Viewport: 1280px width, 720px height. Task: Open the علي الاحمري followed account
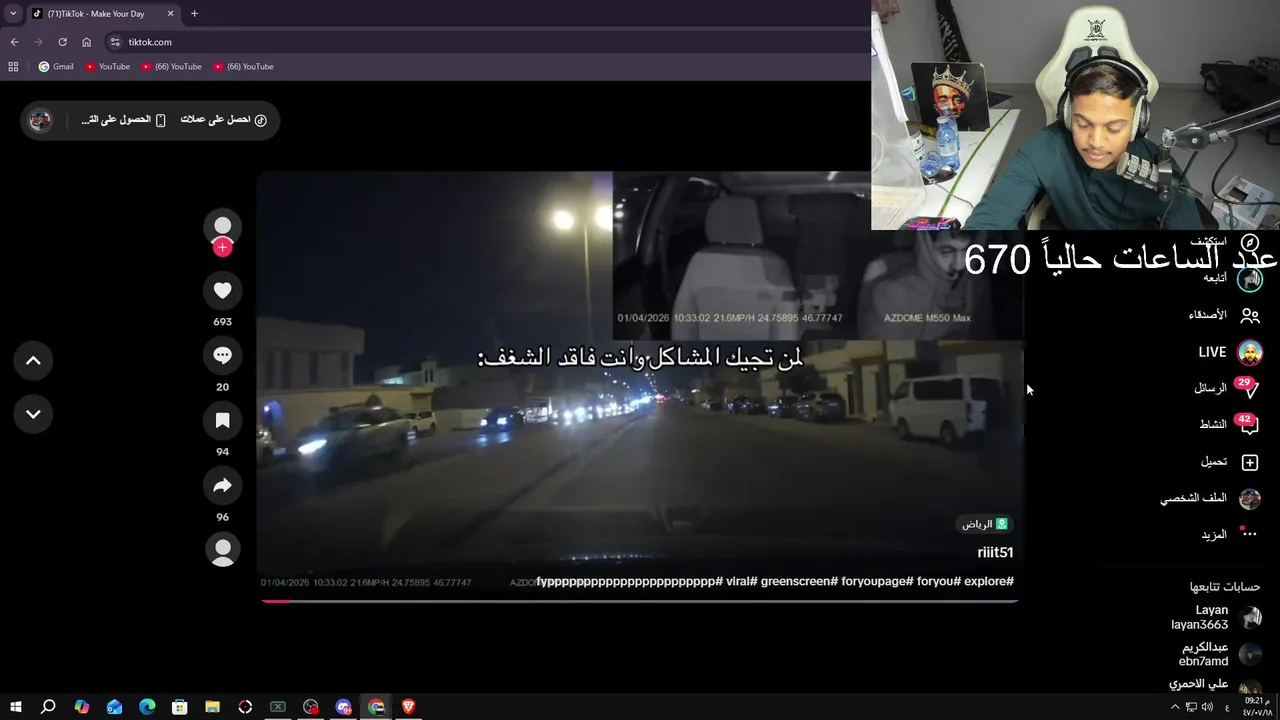tap(1215, 685)
